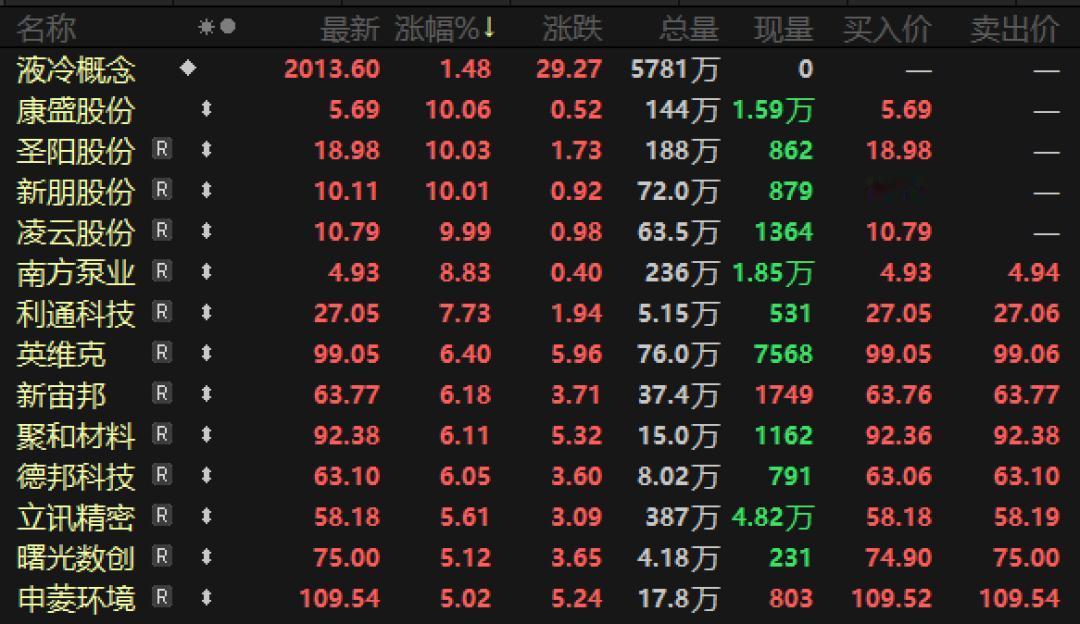Click ask price 58.19 for 立讯精密

[x=1026, y=517]
